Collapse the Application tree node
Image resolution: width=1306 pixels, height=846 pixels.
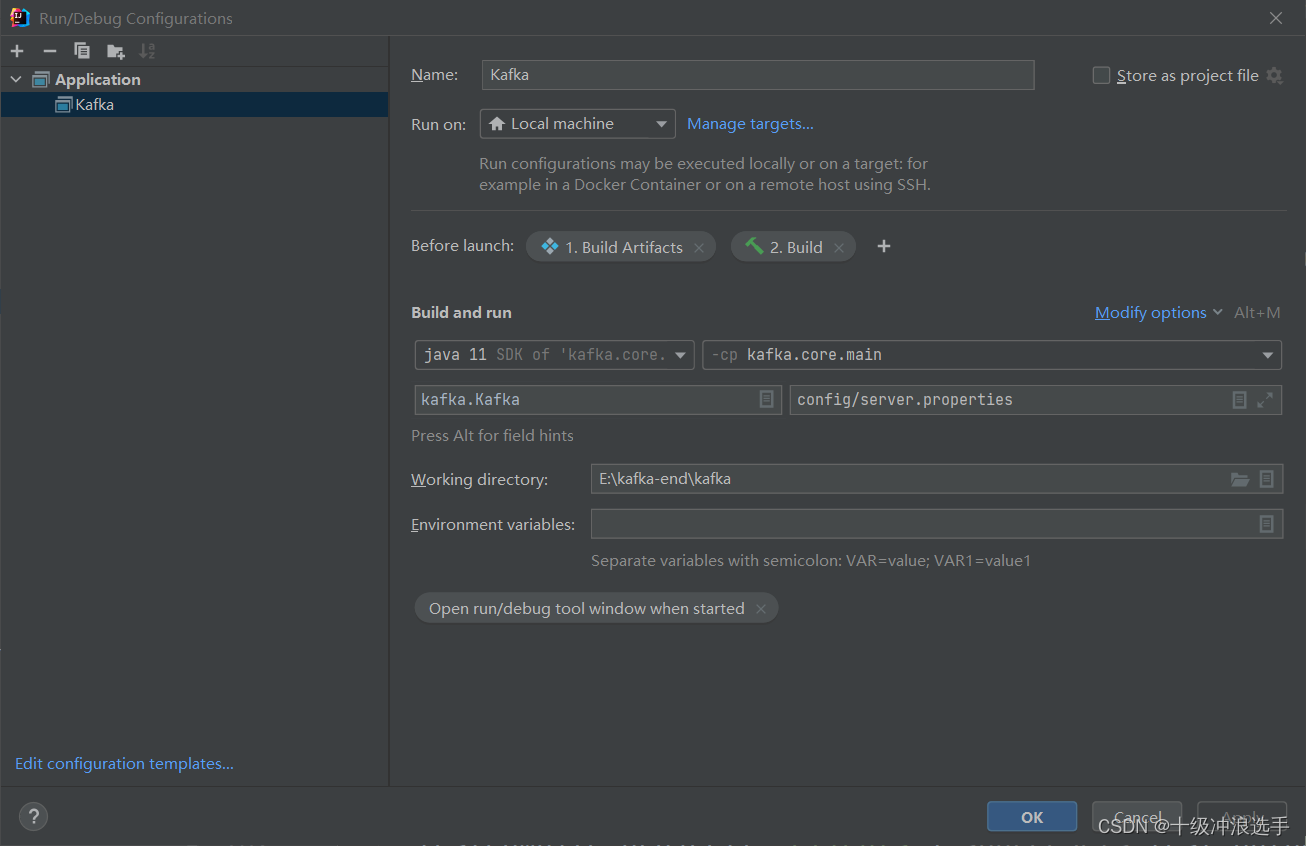coord(16,79)
